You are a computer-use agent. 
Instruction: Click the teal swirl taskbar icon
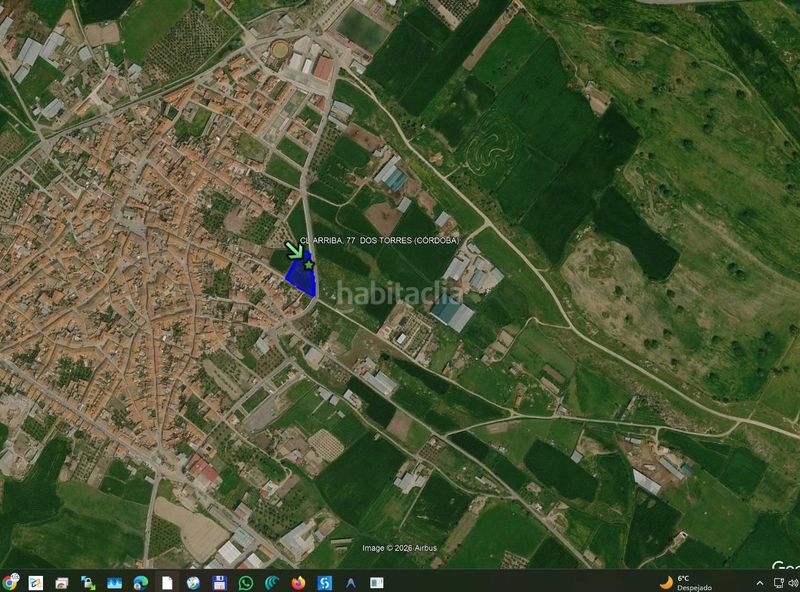272,582
